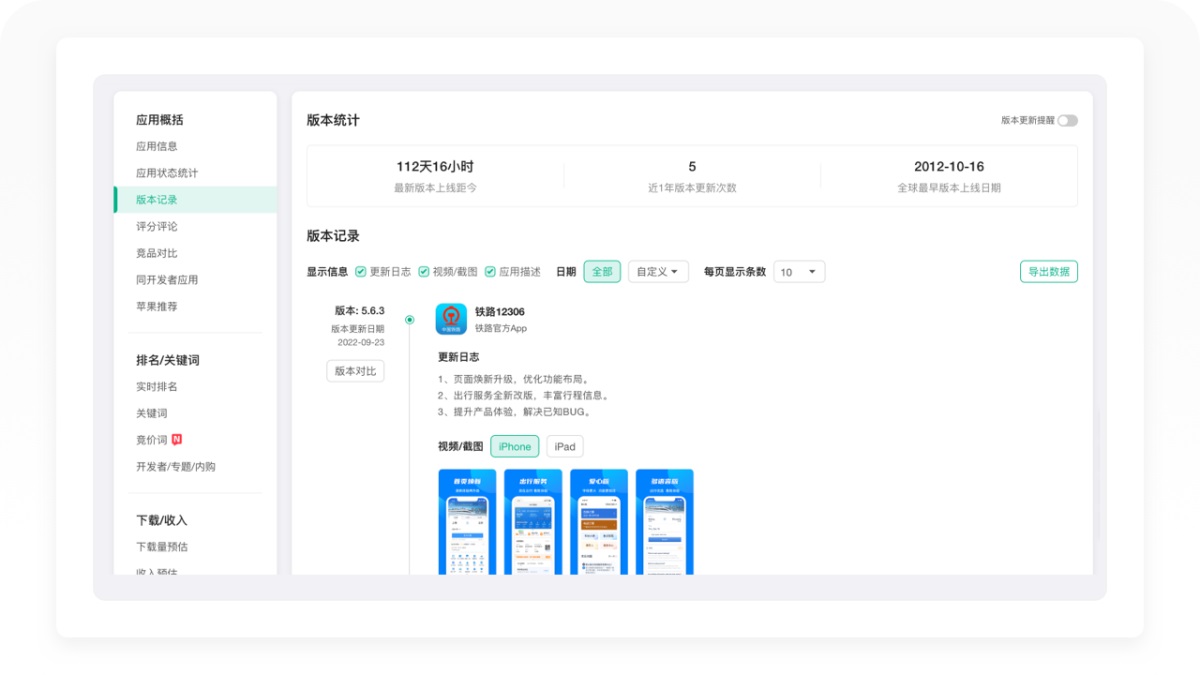Open the 铁路12306 app icon
The height and width of the screenshot is (675, 1200).
click(451, 319)
